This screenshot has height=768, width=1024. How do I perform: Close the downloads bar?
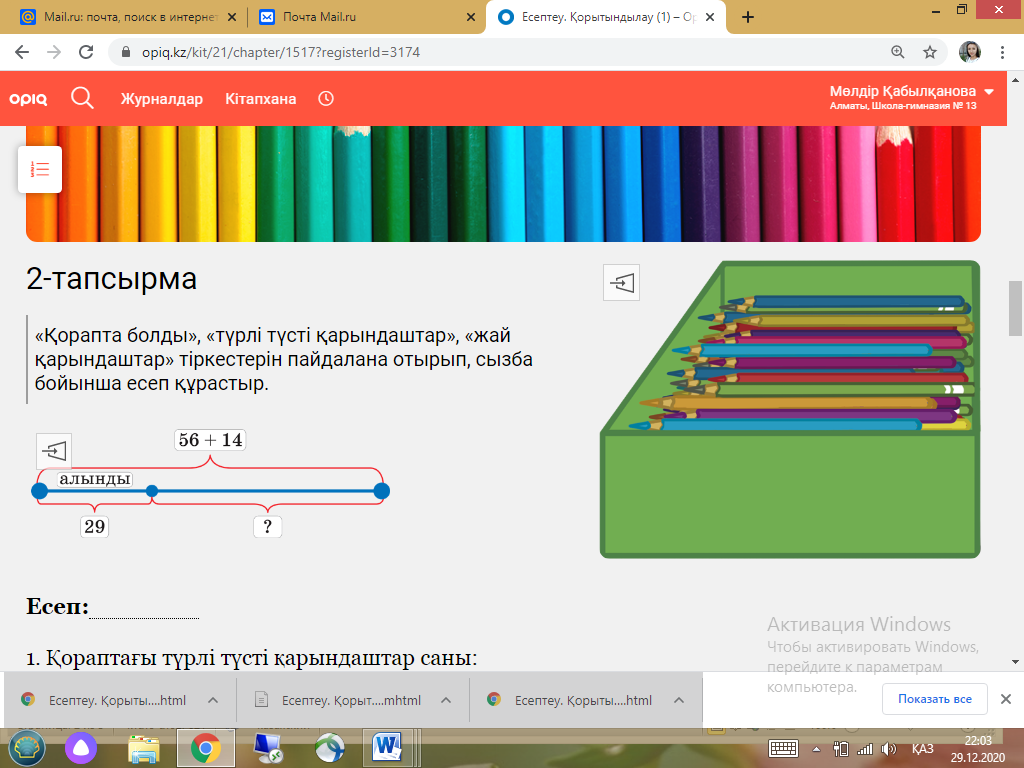coord(1006,699)
